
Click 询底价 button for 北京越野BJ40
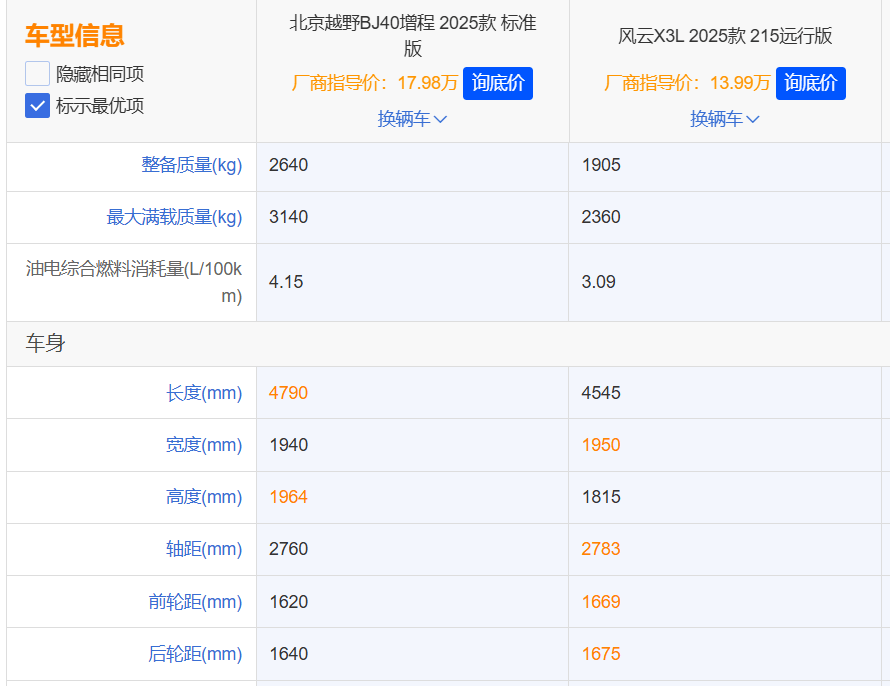point(497,83)
